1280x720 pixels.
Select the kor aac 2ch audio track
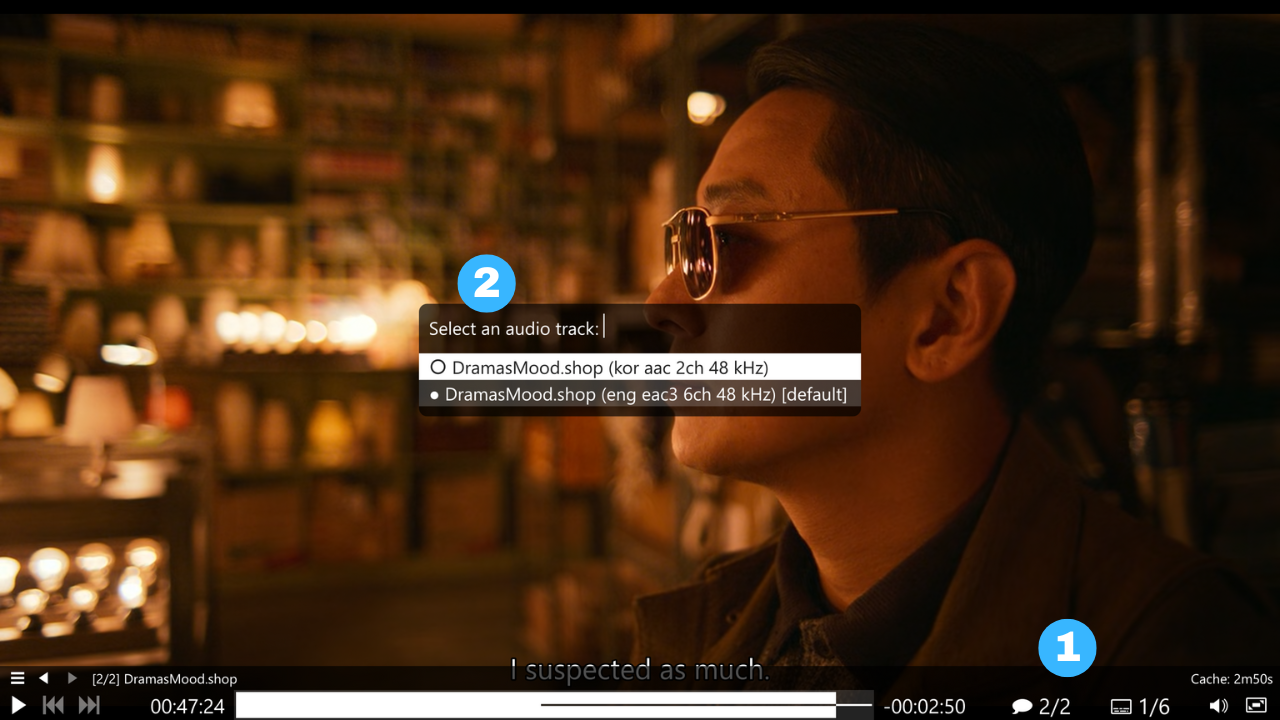[x=640, y=367]
